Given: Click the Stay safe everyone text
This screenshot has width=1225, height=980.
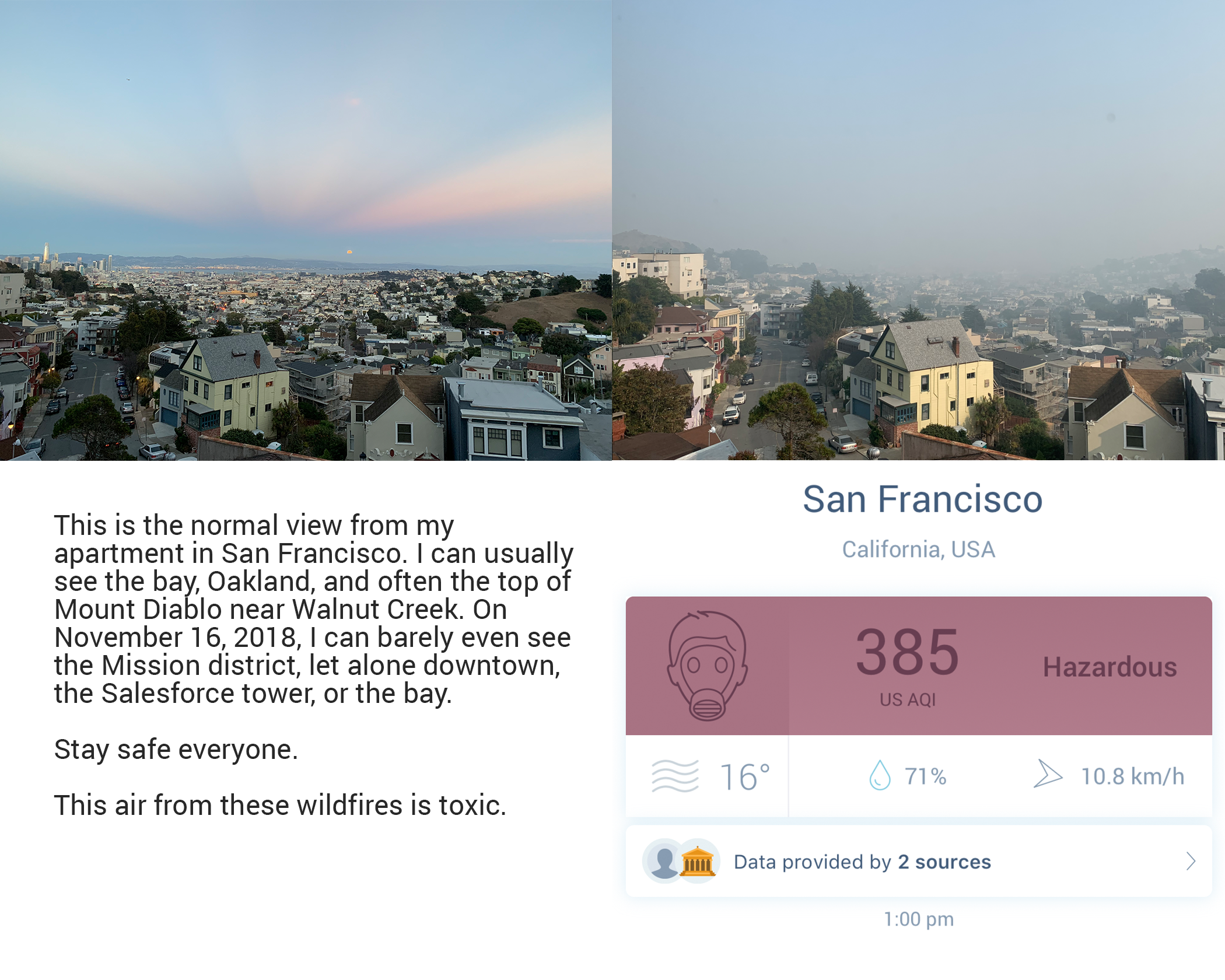Looking at the screenshot, I should 176,750.
